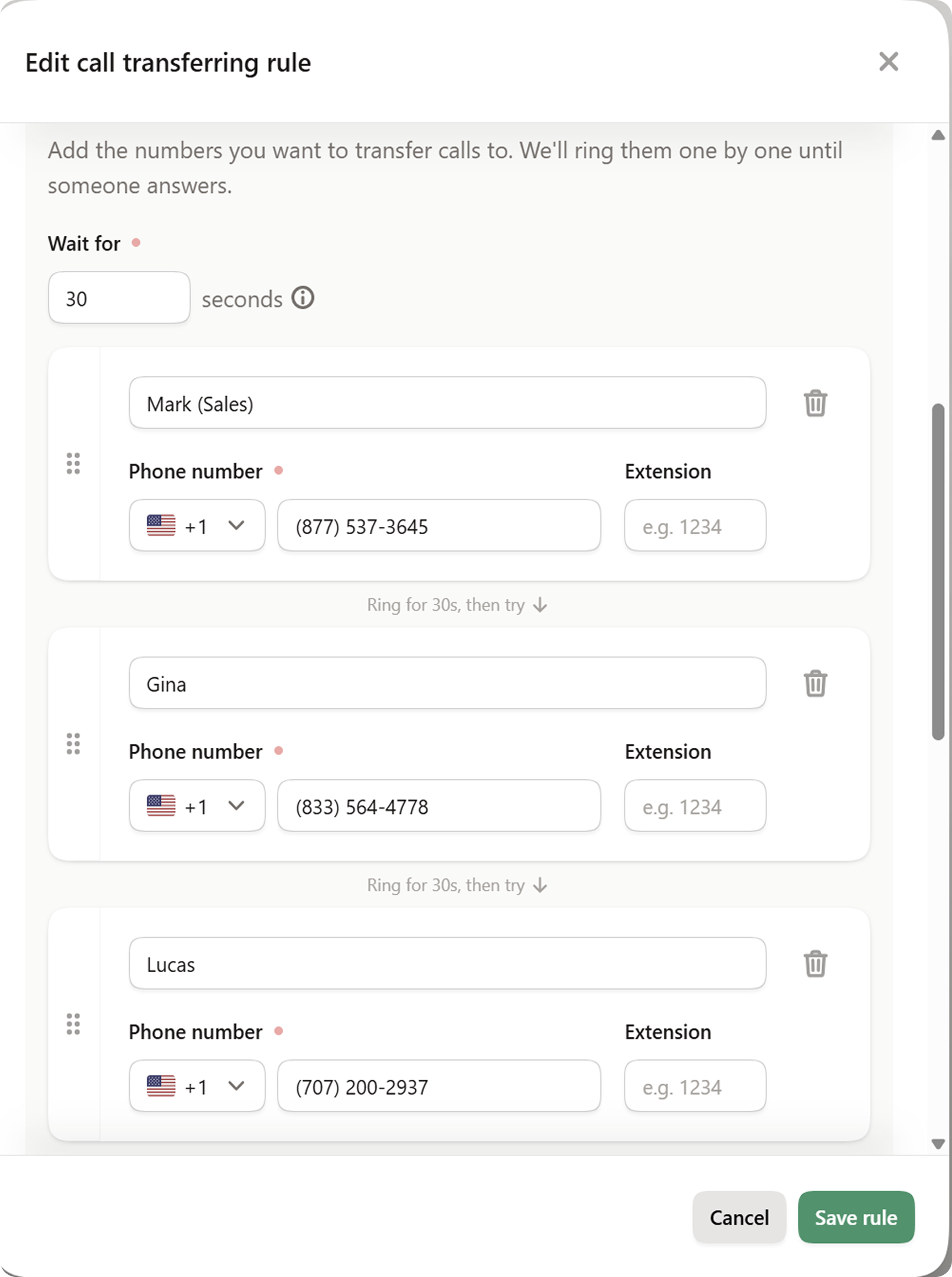
Task: Close the Edit call transferring rule dialog
Action: (888, 62)
